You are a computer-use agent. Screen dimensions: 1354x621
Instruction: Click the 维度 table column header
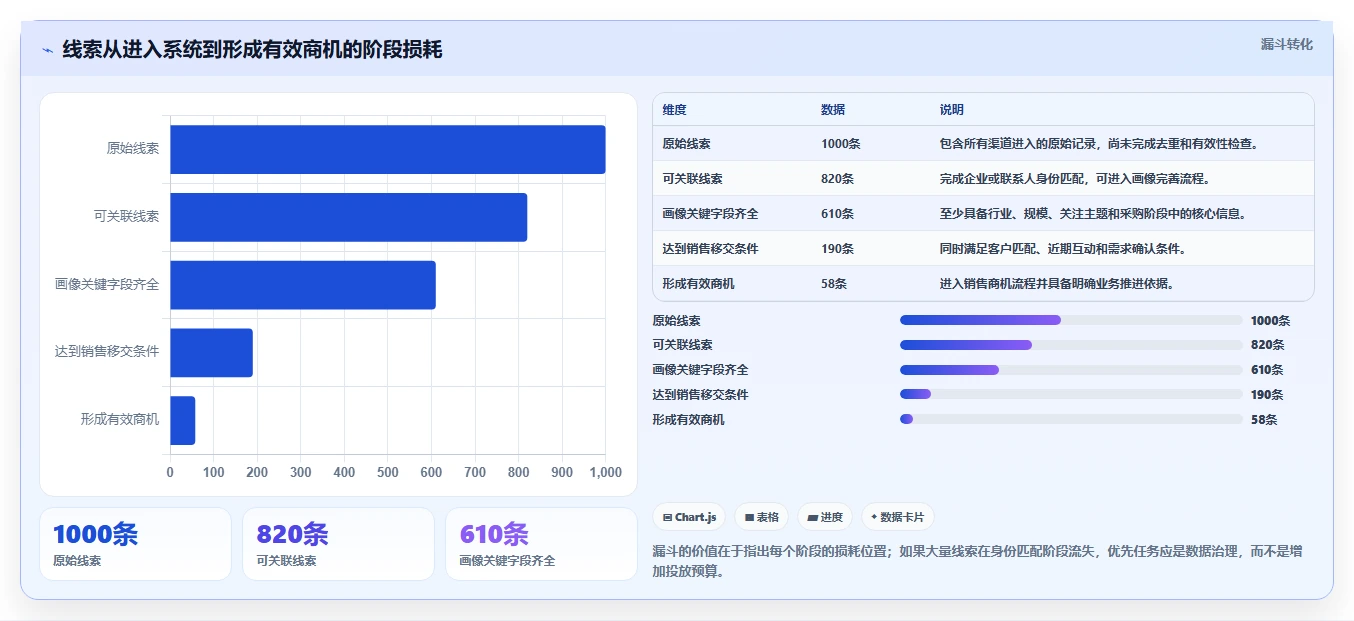(x=674, y=110)
